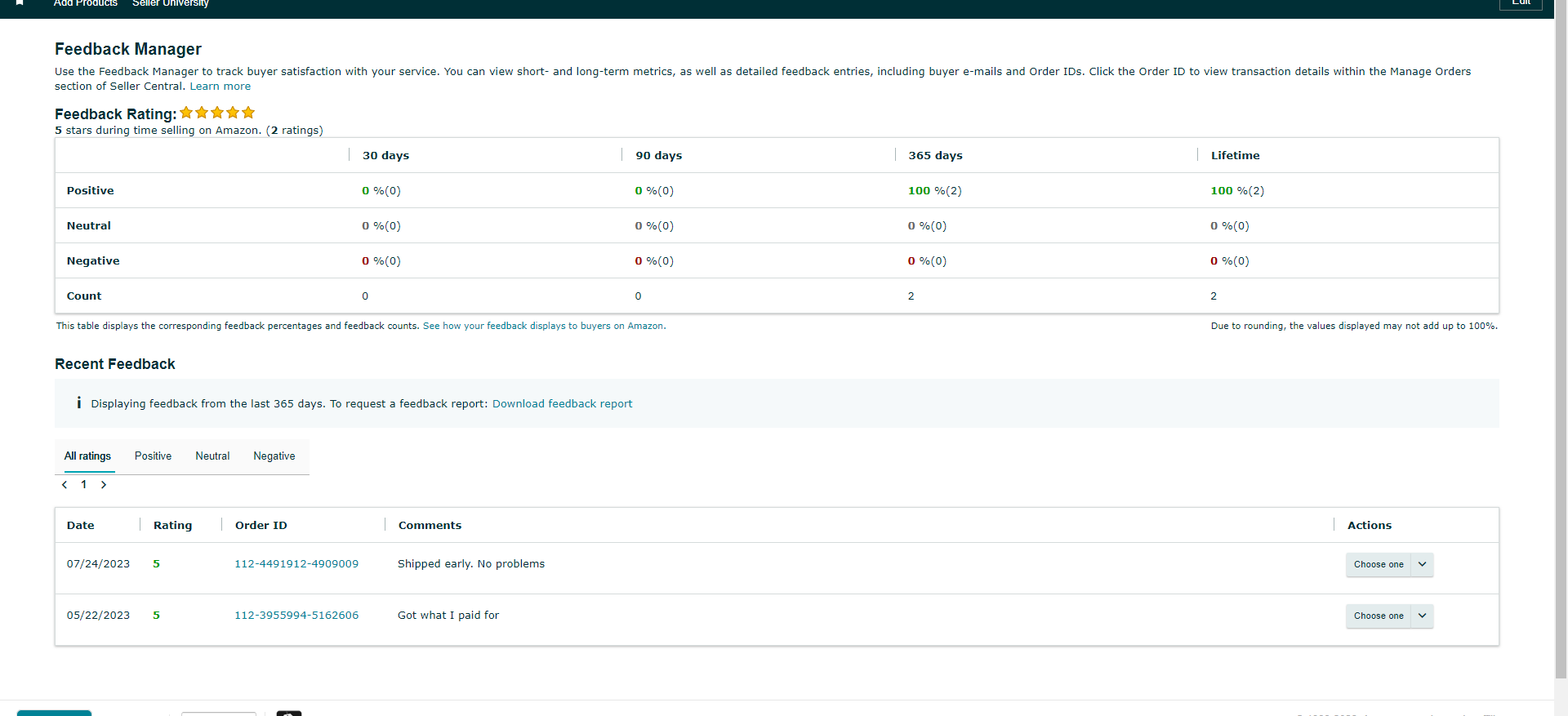Open order 112-4491912-4909009
The height and width of the screenshot is (716, 1568).
coord(296,564)
